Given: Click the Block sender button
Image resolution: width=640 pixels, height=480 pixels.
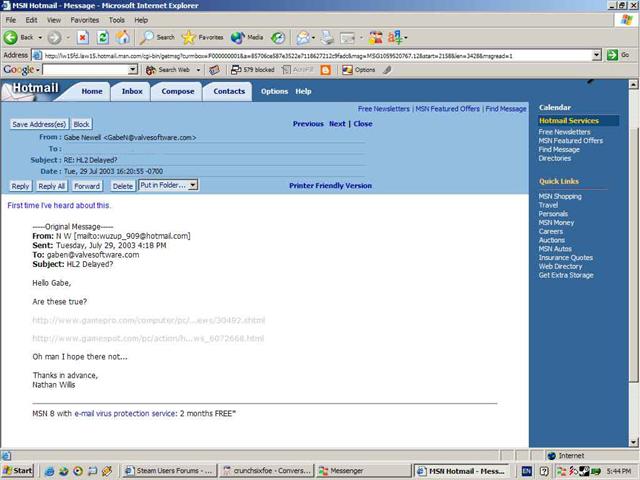Looking at the screenshot, I should tap(81, 124).
